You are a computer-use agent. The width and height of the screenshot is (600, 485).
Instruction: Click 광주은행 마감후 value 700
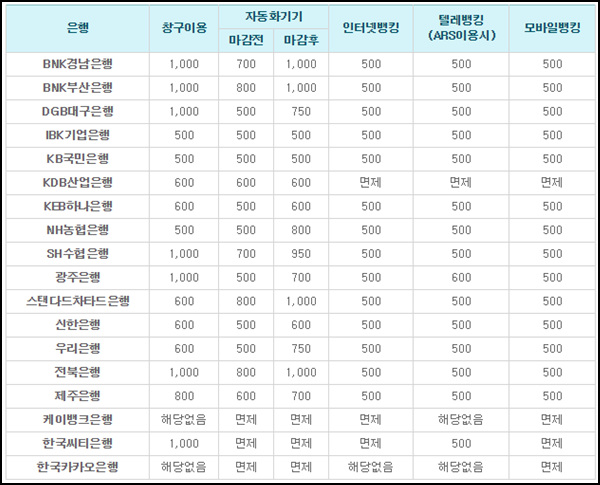301,278
